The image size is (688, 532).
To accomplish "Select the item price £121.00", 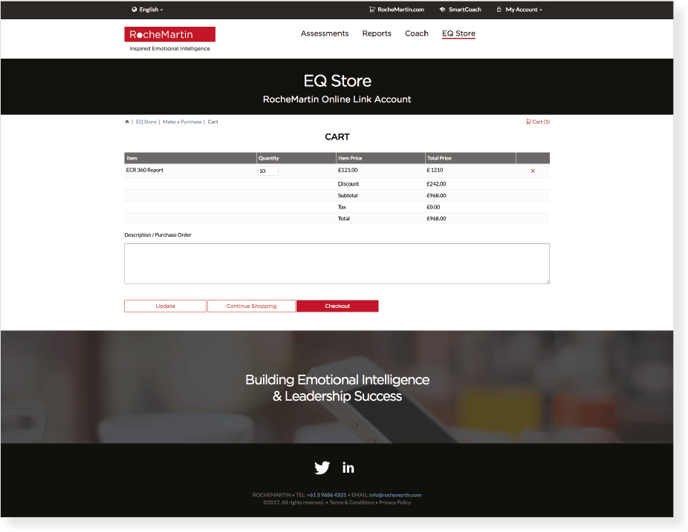I will pos(348,170).
